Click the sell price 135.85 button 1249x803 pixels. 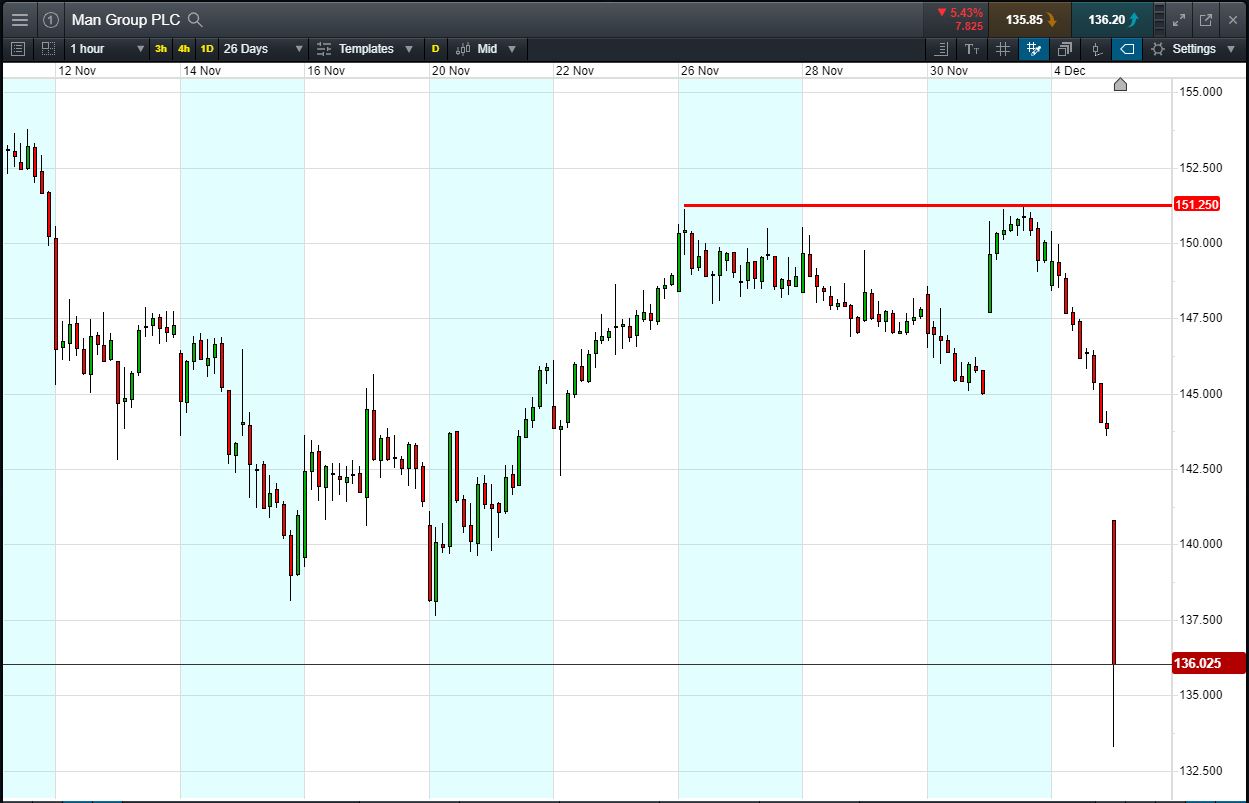[1030, 19]
